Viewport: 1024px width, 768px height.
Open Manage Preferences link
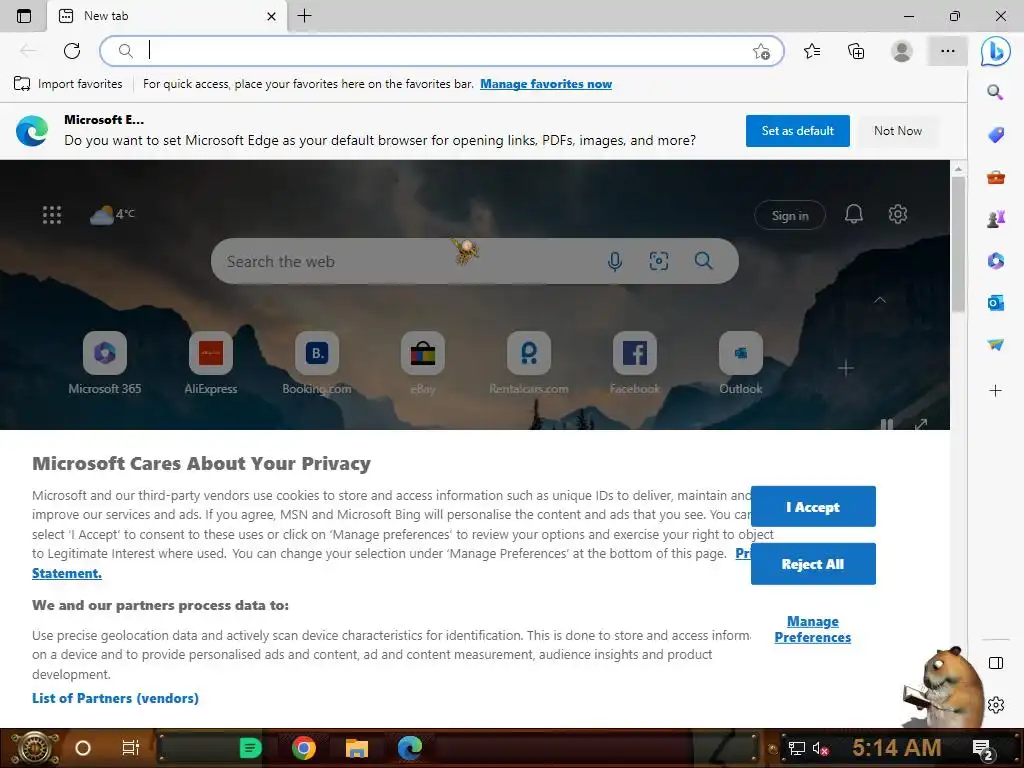coord(812,630)
